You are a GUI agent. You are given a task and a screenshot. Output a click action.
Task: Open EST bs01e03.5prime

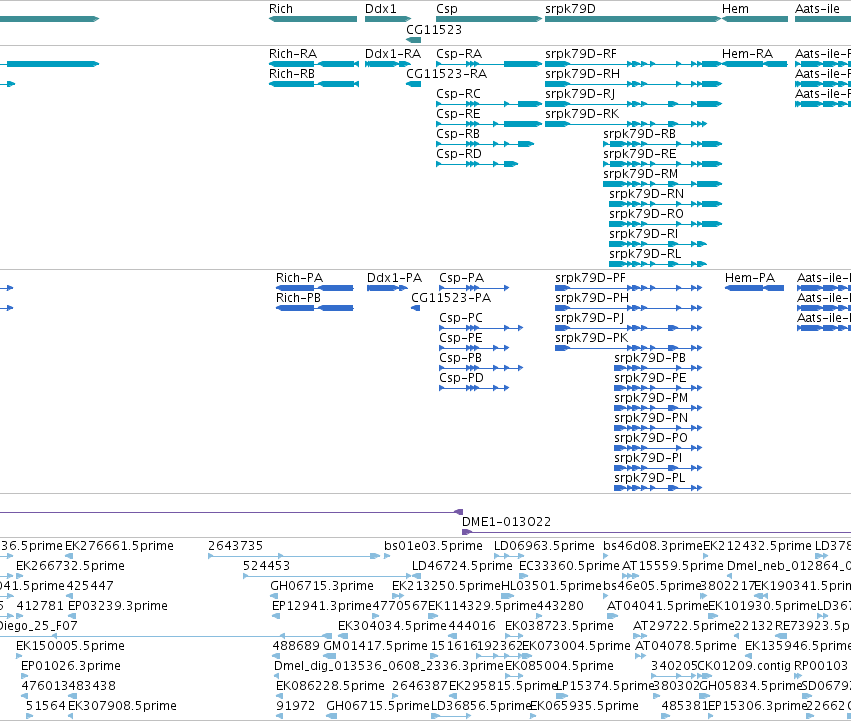point(433,546)
